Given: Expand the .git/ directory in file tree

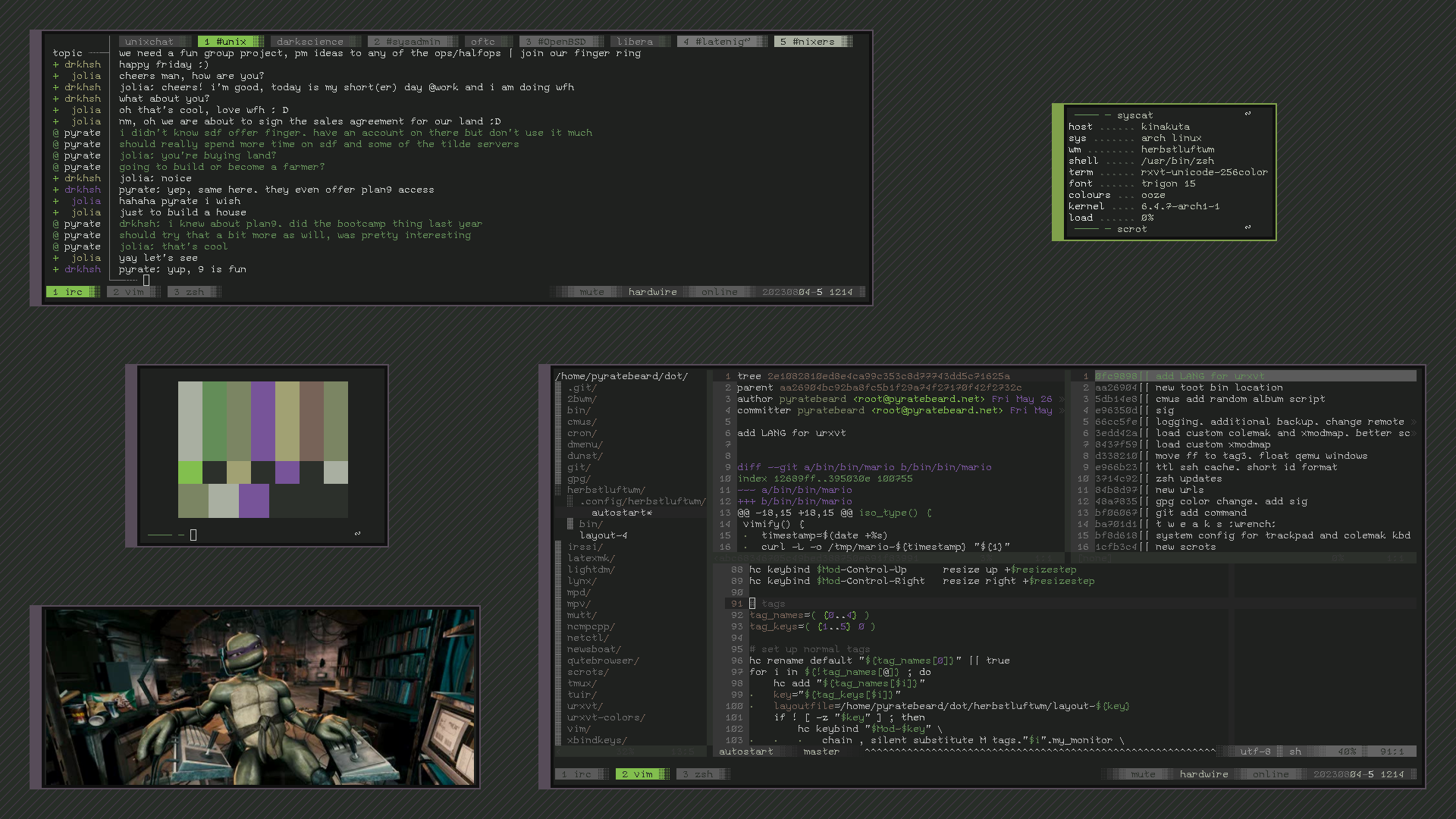Looking at the screenshot, I should tap(582, 388).
